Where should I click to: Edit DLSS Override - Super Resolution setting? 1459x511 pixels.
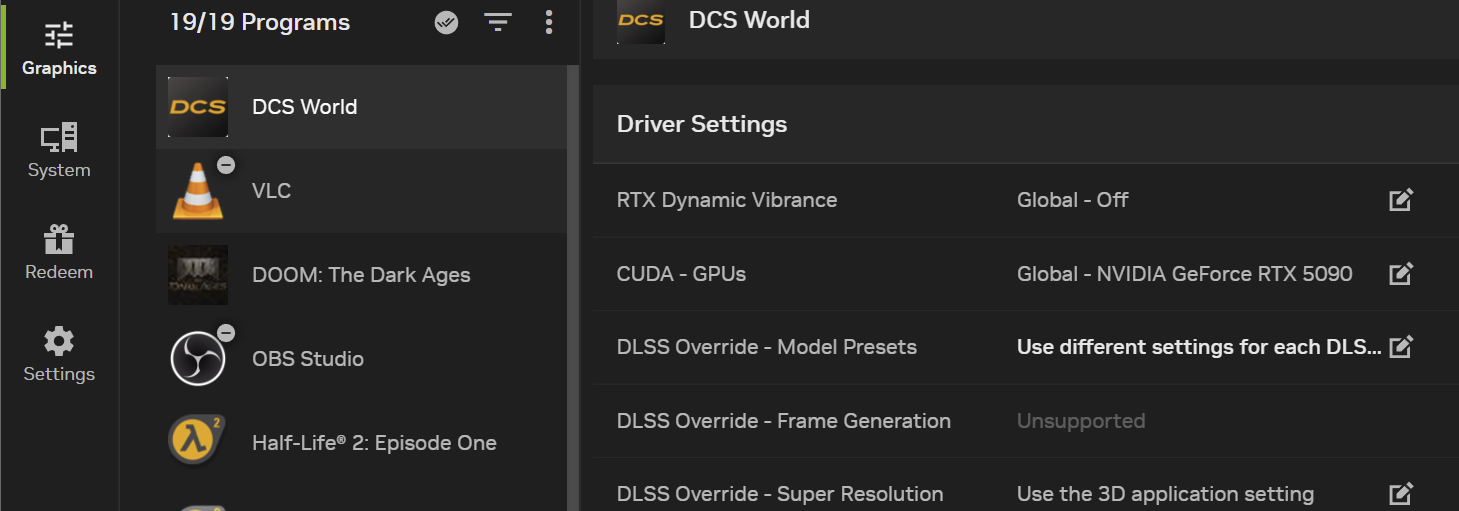coord(1401,494)
